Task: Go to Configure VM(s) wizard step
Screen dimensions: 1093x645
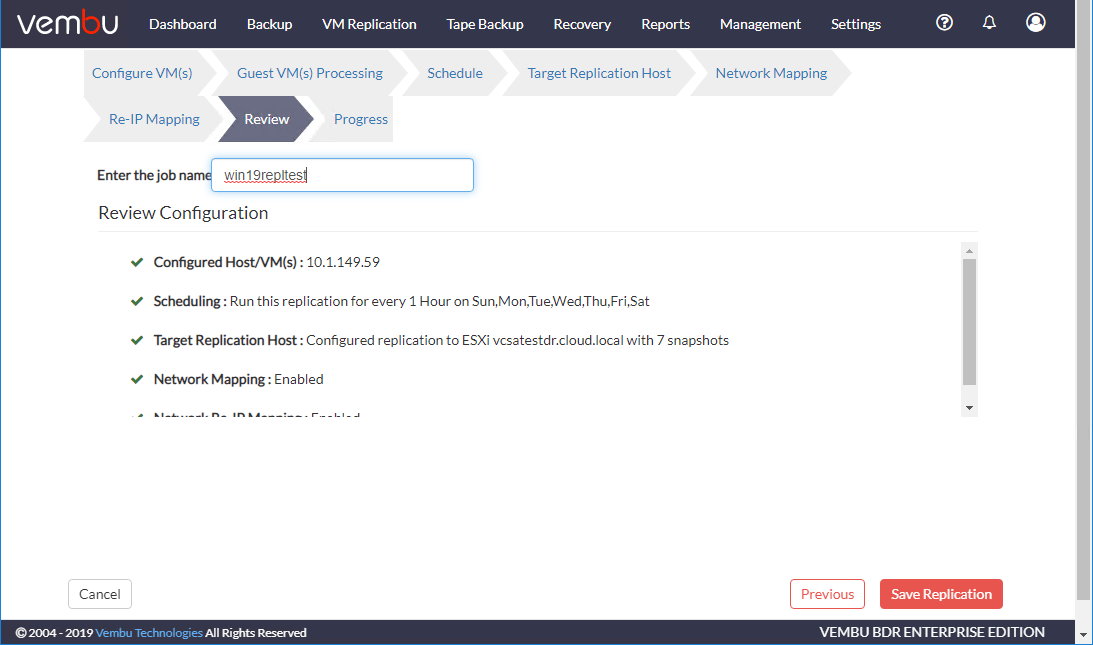Action: click(142, 73)
